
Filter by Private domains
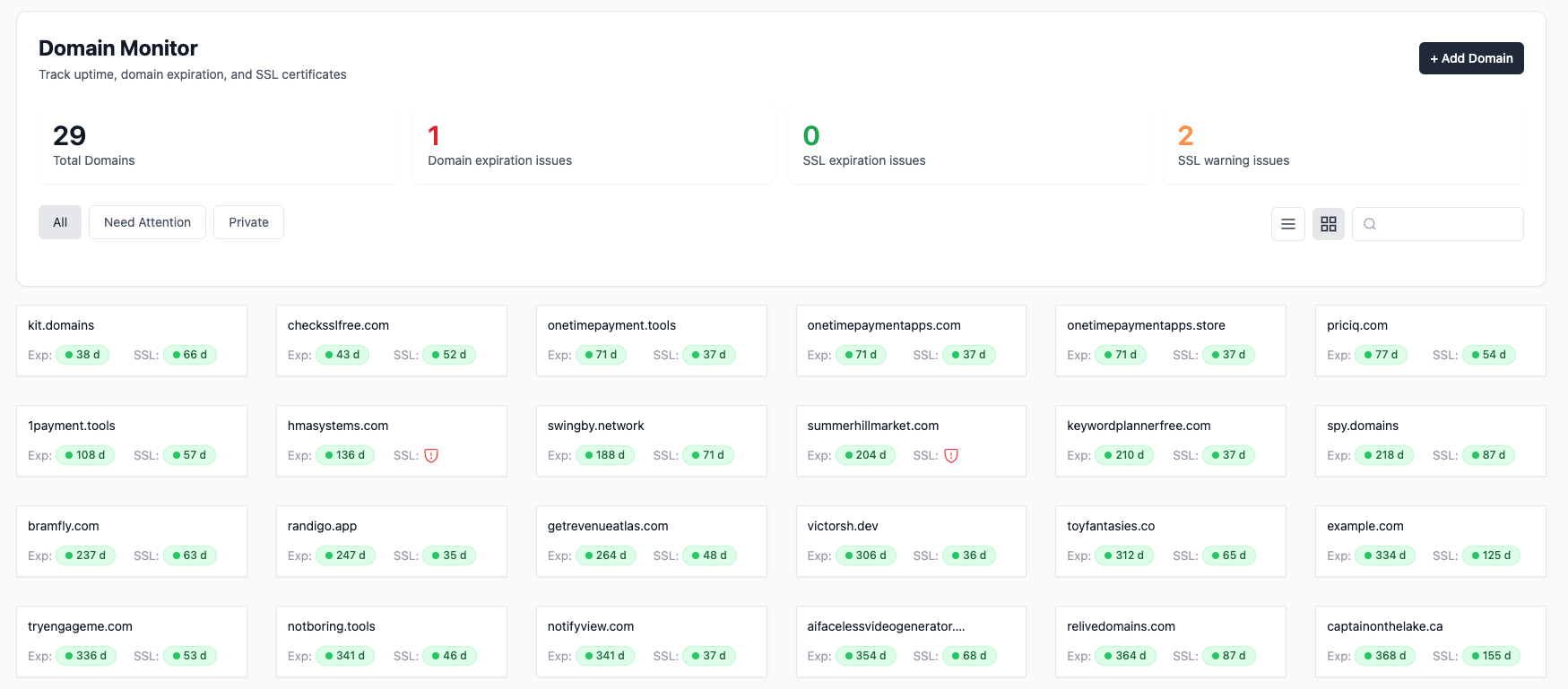coord(248,222)
